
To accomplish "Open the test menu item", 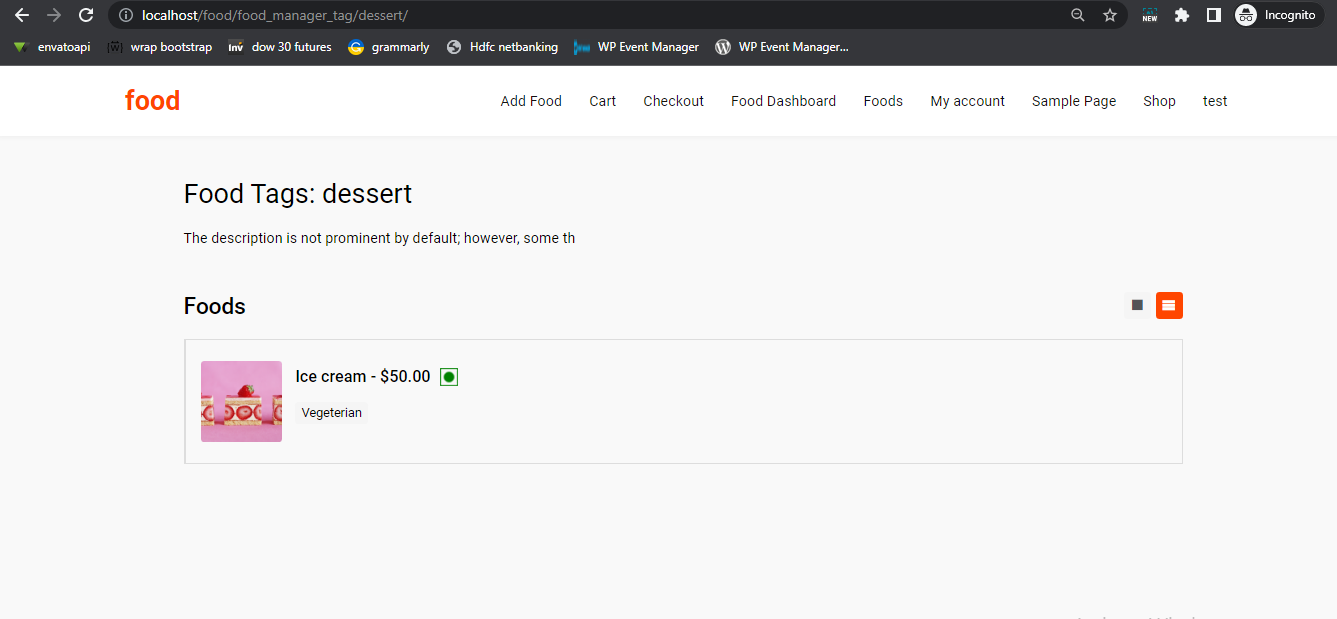I will 1215,101.
